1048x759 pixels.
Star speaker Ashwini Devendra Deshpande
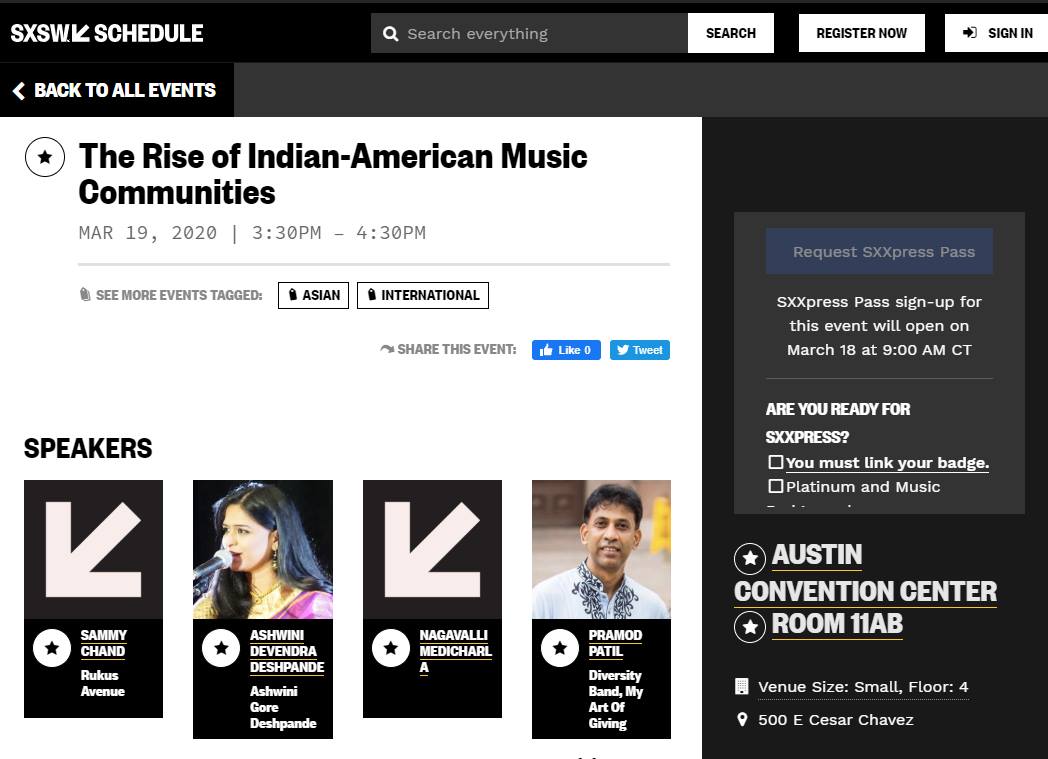(x=221, y=648)
